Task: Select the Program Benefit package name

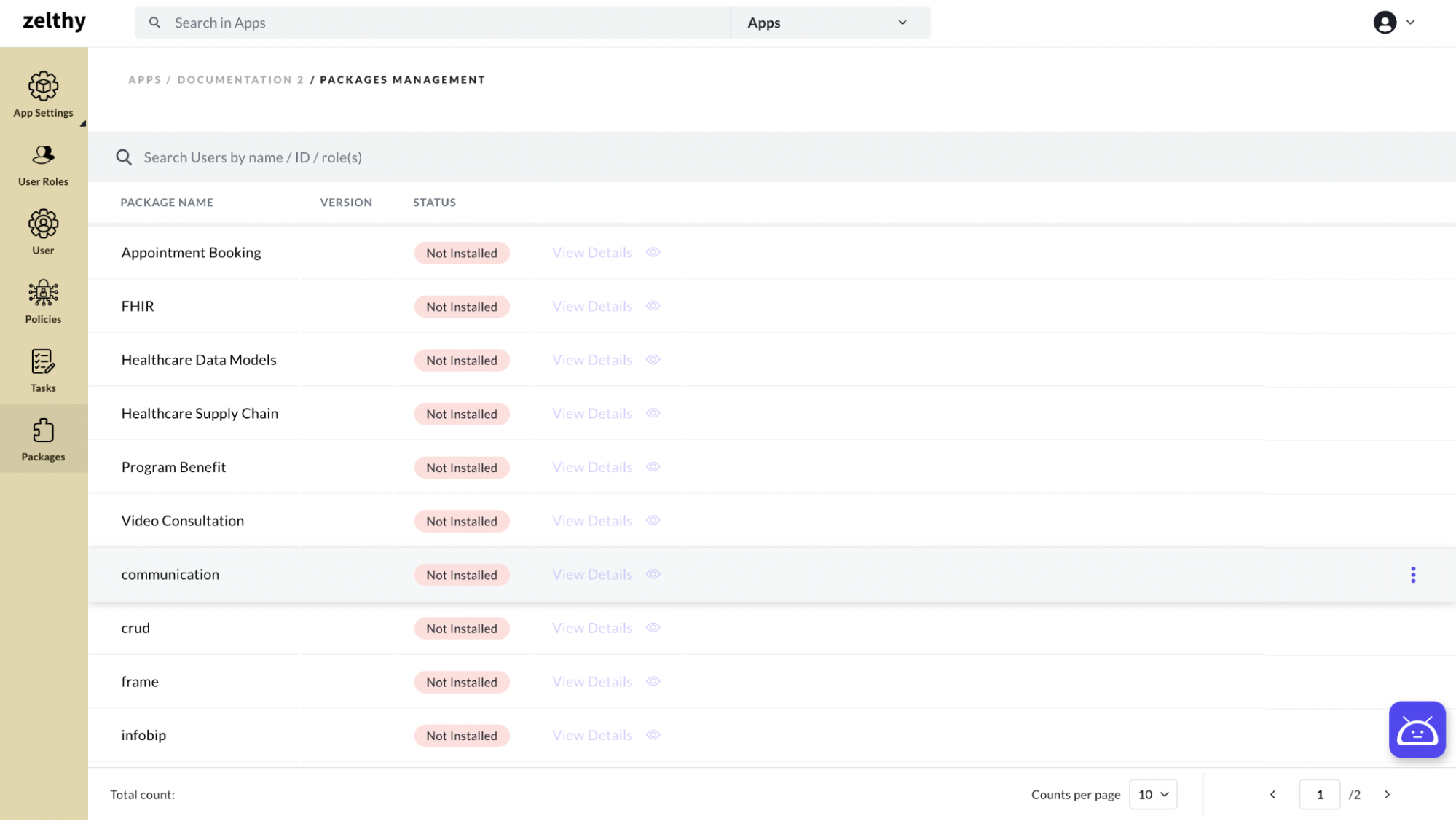Action: tap(173, 467)
